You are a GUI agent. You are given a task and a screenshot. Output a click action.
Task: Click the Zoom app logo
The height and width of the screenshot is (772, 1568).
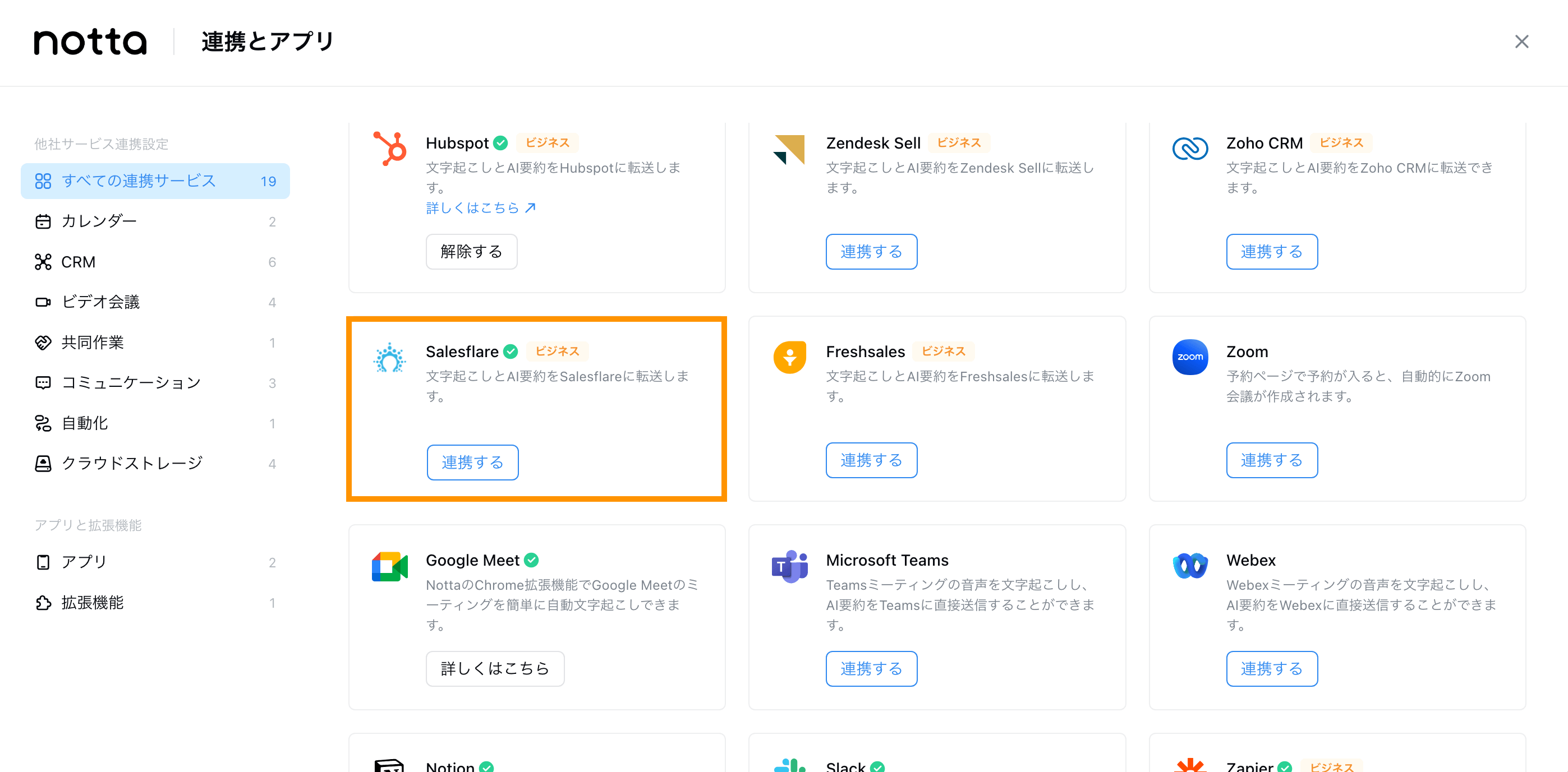(x=1190, y=357)
